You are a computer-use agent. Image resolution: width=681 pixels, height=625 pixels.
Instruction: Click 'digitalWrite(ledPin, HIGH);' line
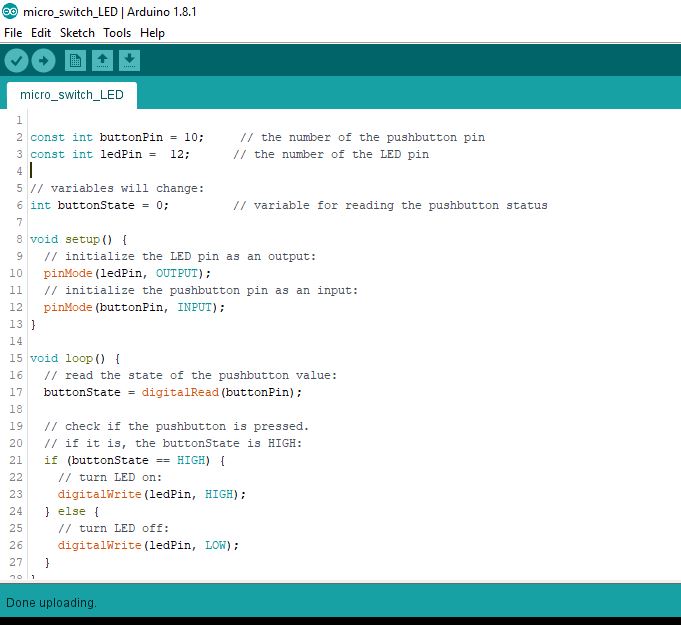point(152,494)
